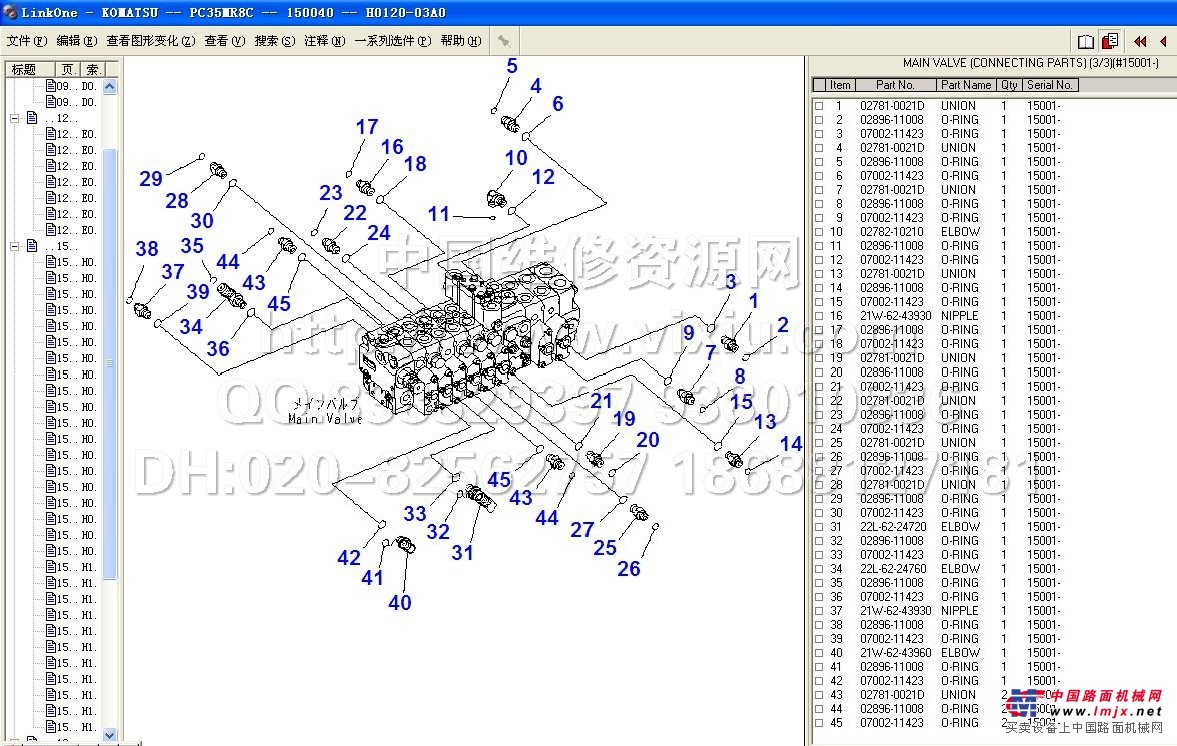Click callout number 38 in diagram
Screen dimensions: 1177x746
tap(147, 248)
